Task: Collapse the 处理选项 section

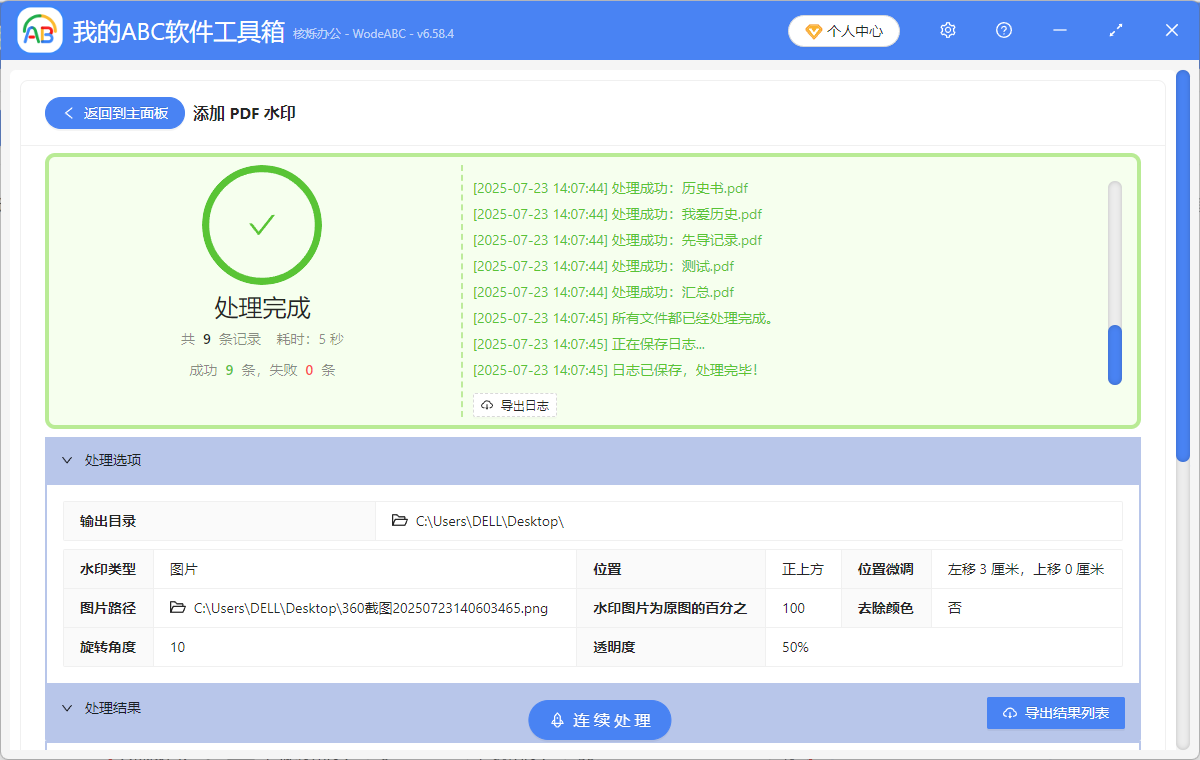Action: pos(67,461)
